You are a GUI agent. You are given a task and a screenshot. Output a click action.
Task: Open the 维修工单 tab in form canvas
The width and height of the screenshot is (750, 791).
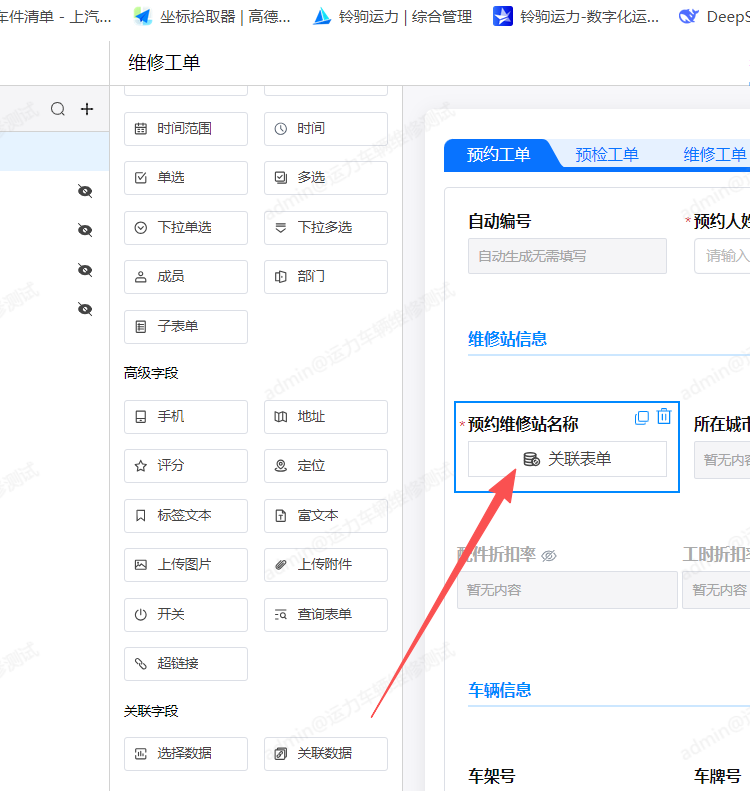714,155
